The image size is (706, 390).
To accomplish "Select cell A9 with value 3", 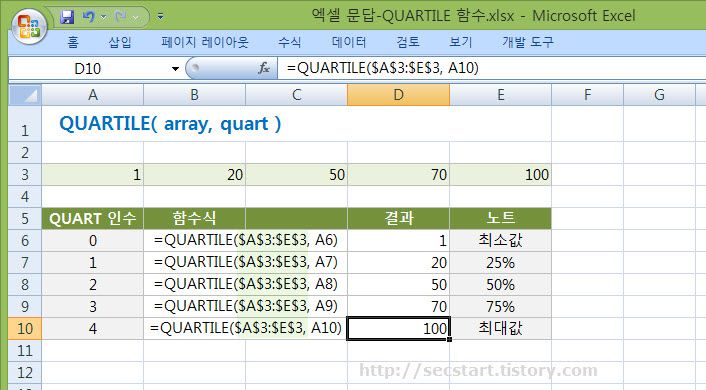I will click(x=93, y=307).
